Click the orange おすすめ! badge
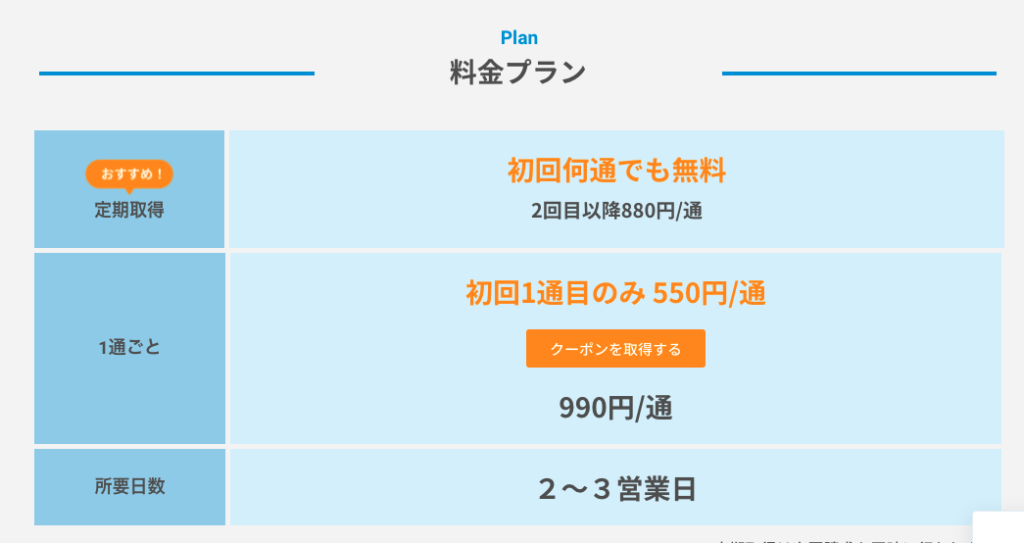This screenshot has height=543, width=1024. coord(130,175)
